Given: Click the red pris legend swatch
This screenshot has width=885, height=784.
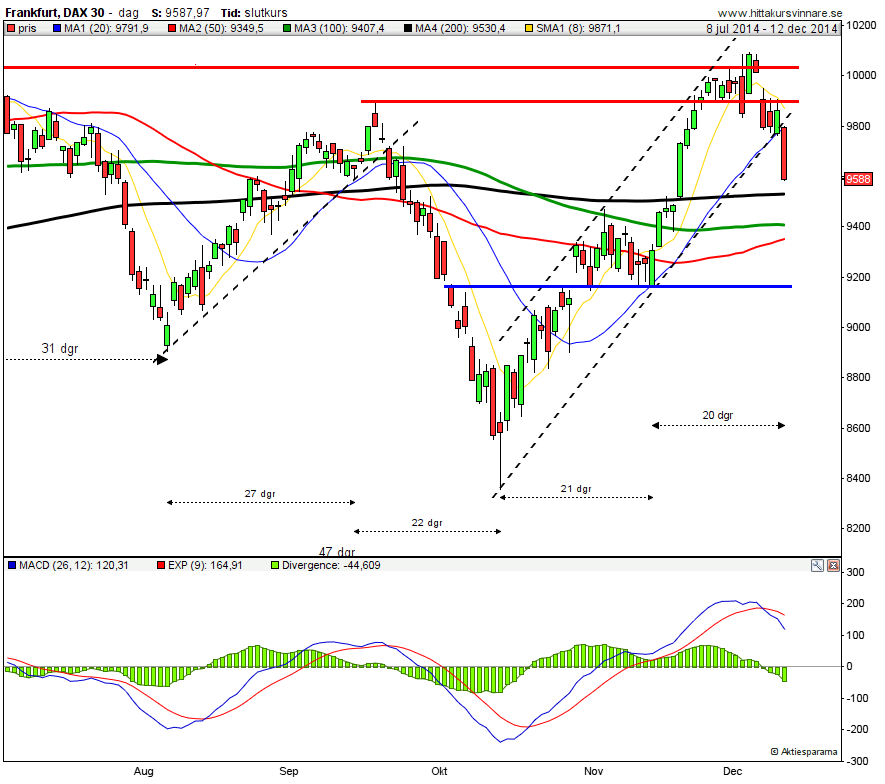Looking at the screenshot, I should (x=11, y=28).
